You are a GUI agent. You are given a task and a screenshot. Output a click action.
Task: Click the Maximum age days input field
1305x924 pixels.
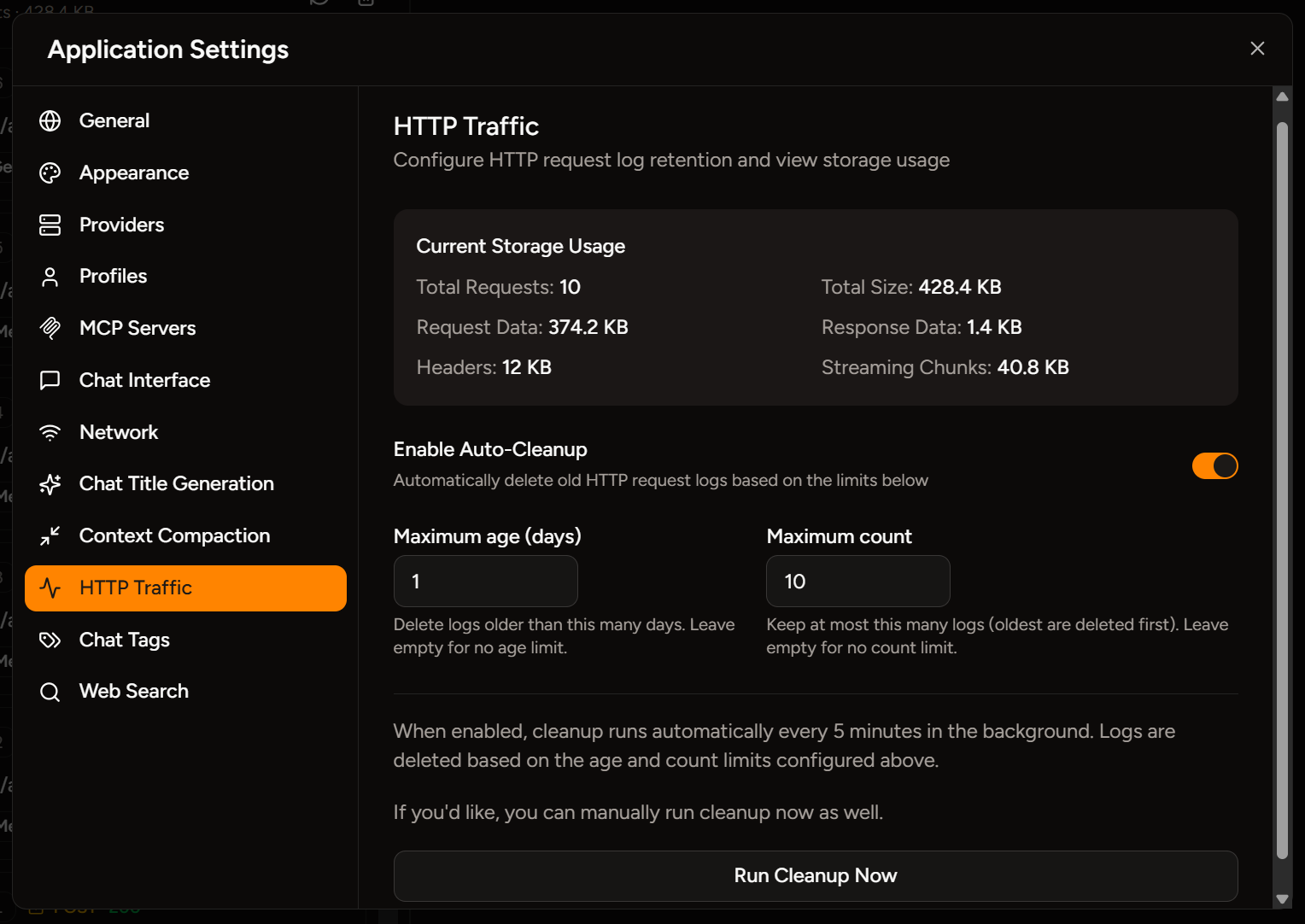coord(485,581)
